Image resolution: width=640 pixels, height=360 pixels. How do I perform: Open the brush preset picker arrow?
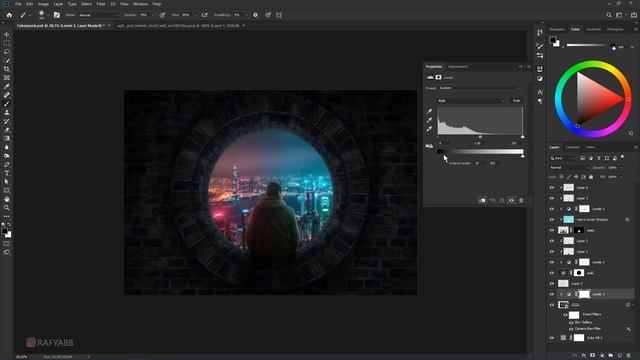coord(48,15)
